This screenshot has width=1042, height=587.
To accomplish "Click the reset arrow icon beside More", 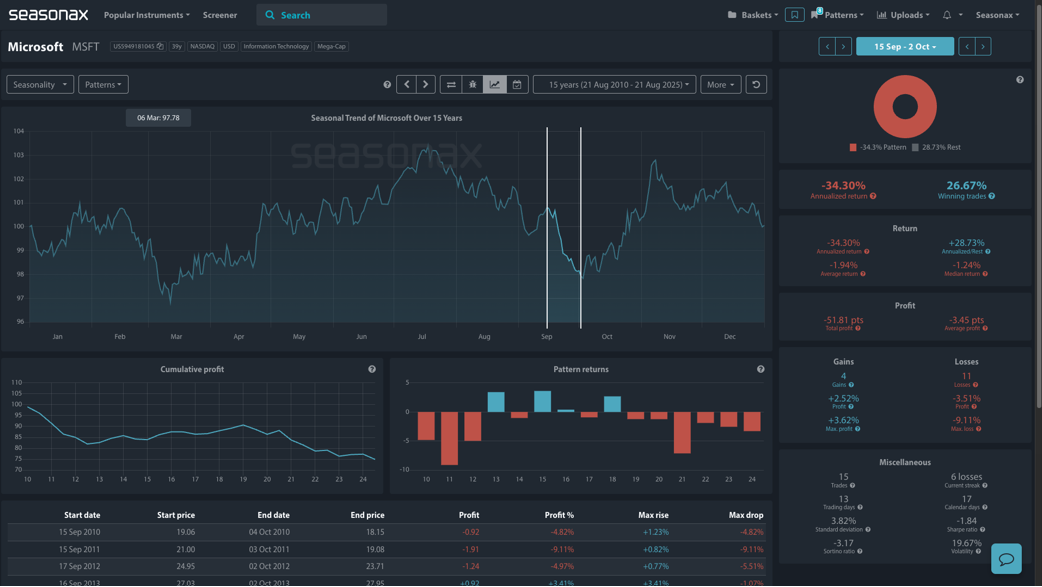I will click(756, 84).
